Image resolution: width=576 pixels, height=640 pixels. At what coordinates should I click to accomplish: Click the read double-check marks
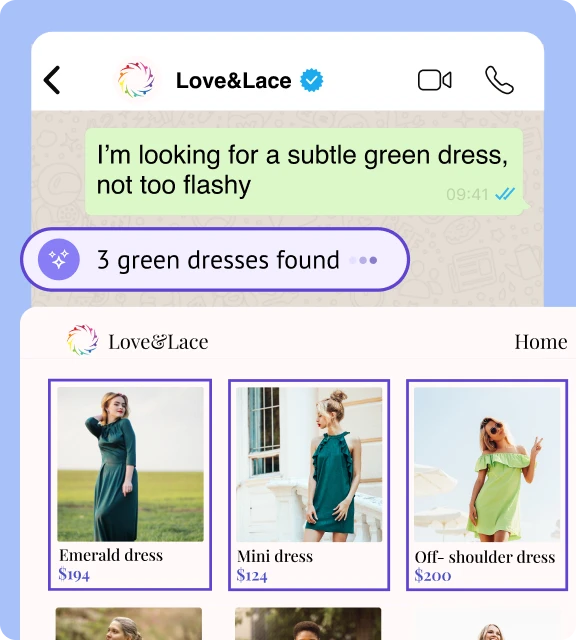point(505,194)
